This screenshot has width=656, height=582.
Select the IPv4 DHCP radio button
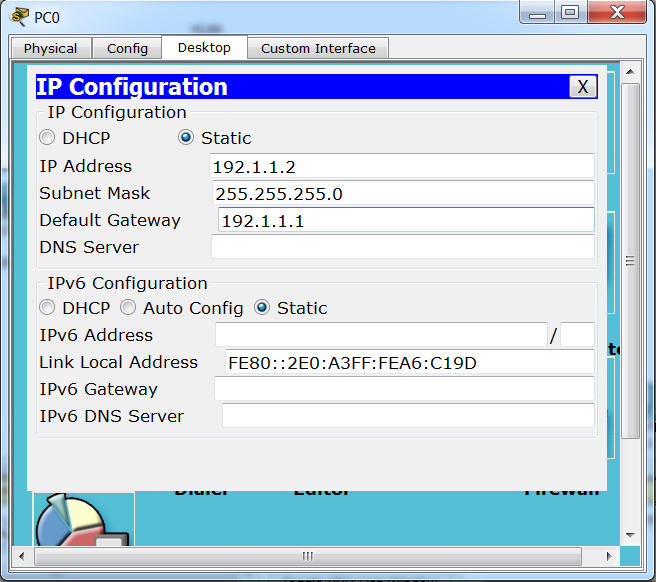click(47, 137)
